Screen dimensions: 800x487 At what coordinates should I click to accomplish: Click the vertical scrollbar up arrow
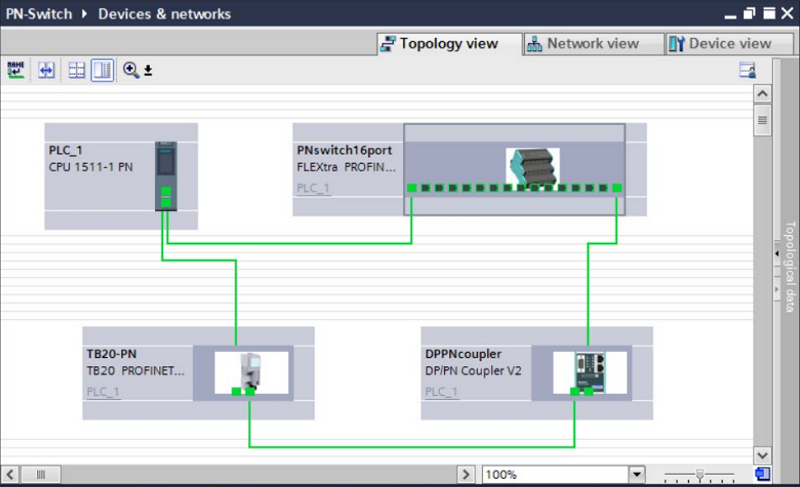click(762, 94)
